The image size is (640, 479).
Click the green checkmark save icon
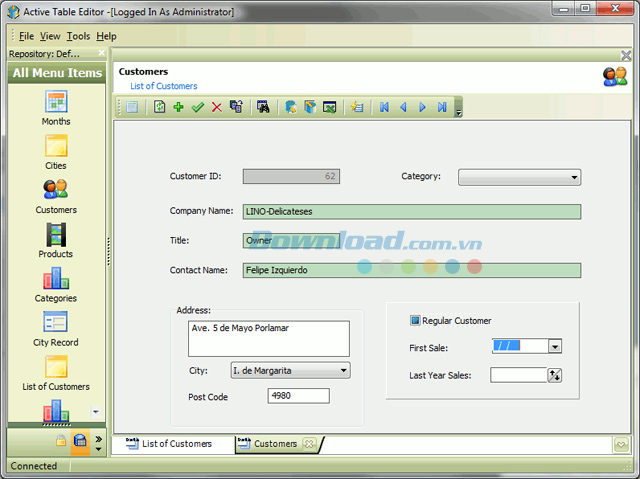(197, 107)
